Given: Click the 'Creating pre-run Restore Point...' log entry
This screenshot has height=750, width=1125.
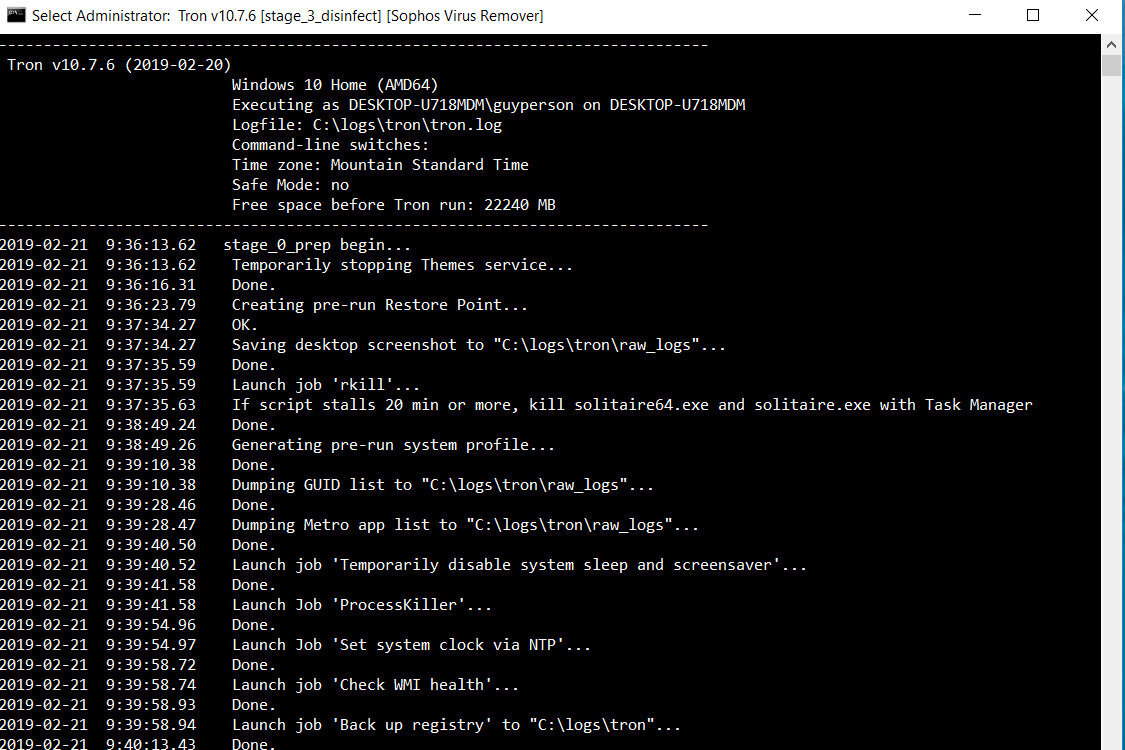Looking at the screenshot, I should 379,305.
